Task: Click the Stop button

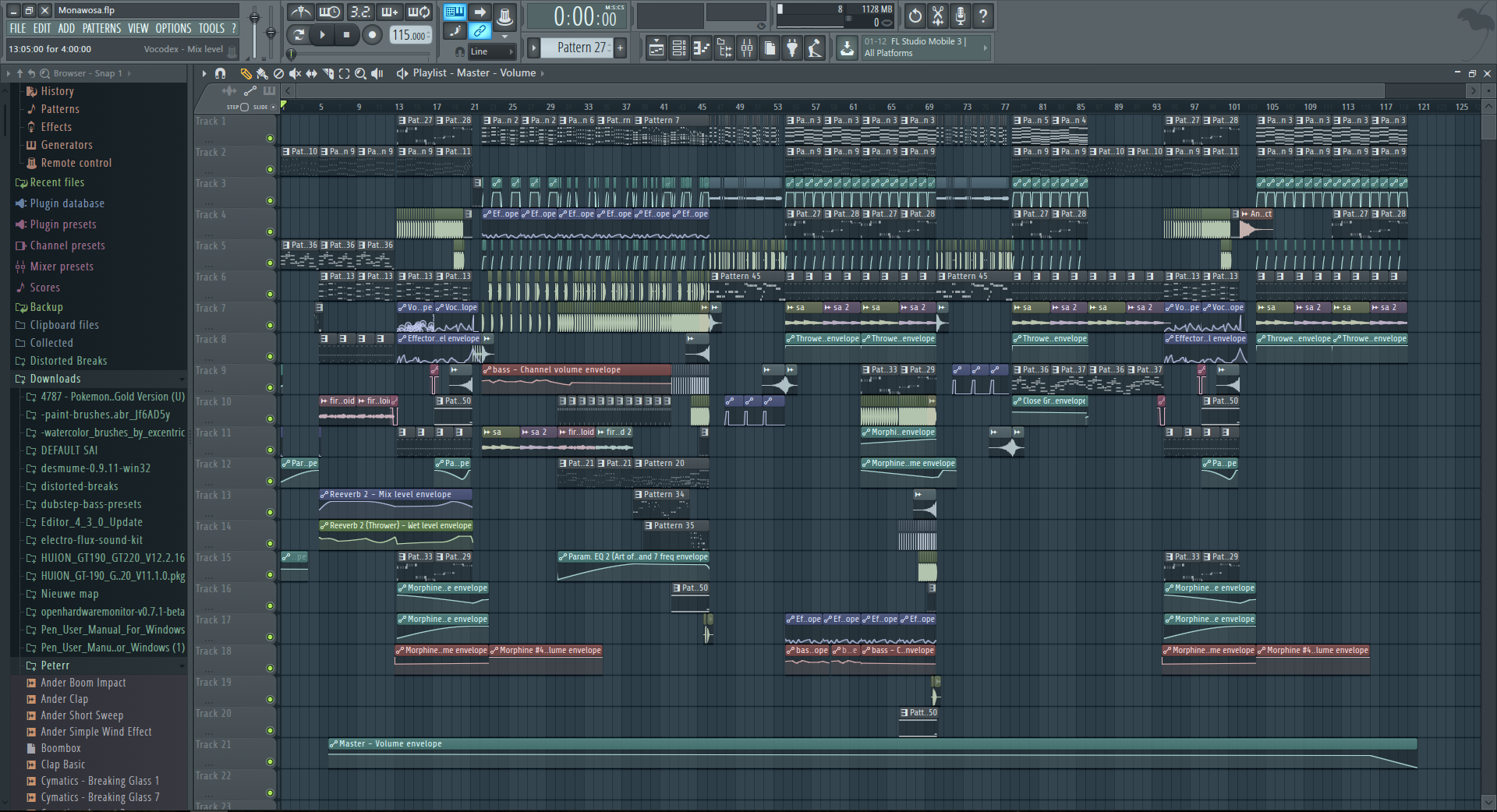Action: tap(346, 34)
